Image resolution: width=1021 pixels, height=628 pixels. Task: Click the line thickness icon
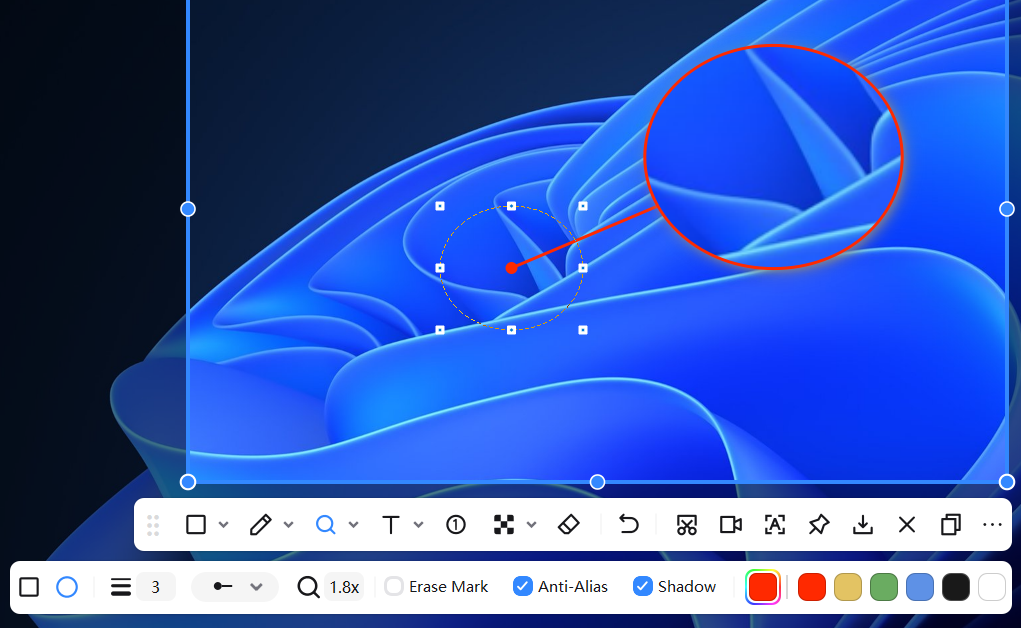120,587
